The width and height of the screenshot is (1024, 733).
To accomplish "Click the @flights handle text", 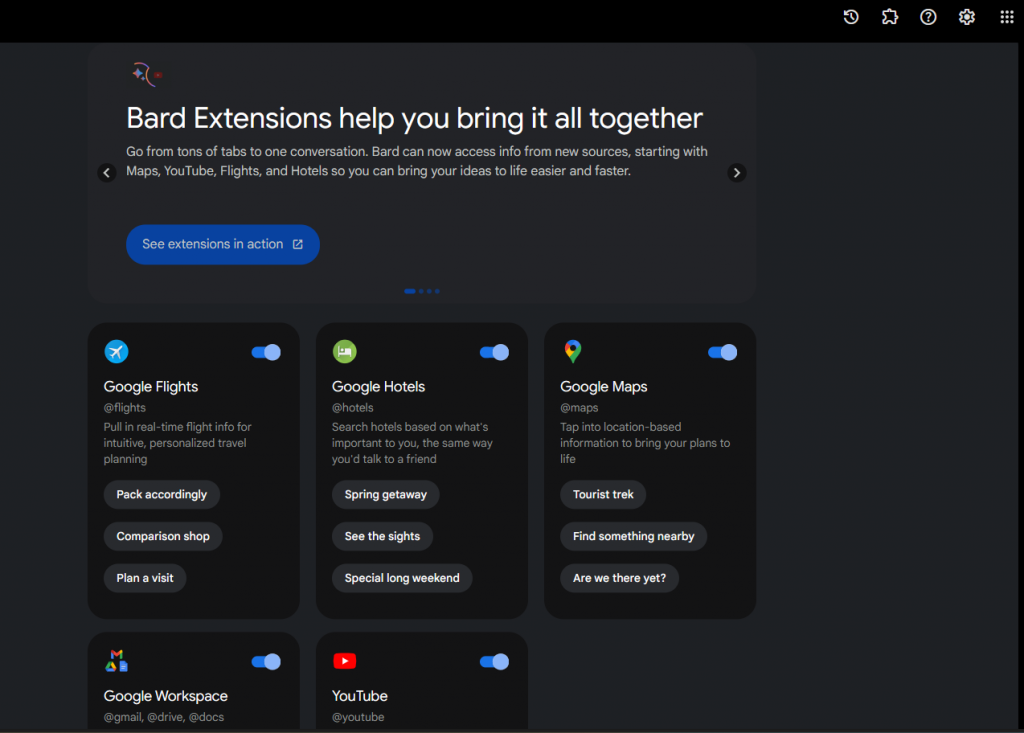I will (125, 408).
